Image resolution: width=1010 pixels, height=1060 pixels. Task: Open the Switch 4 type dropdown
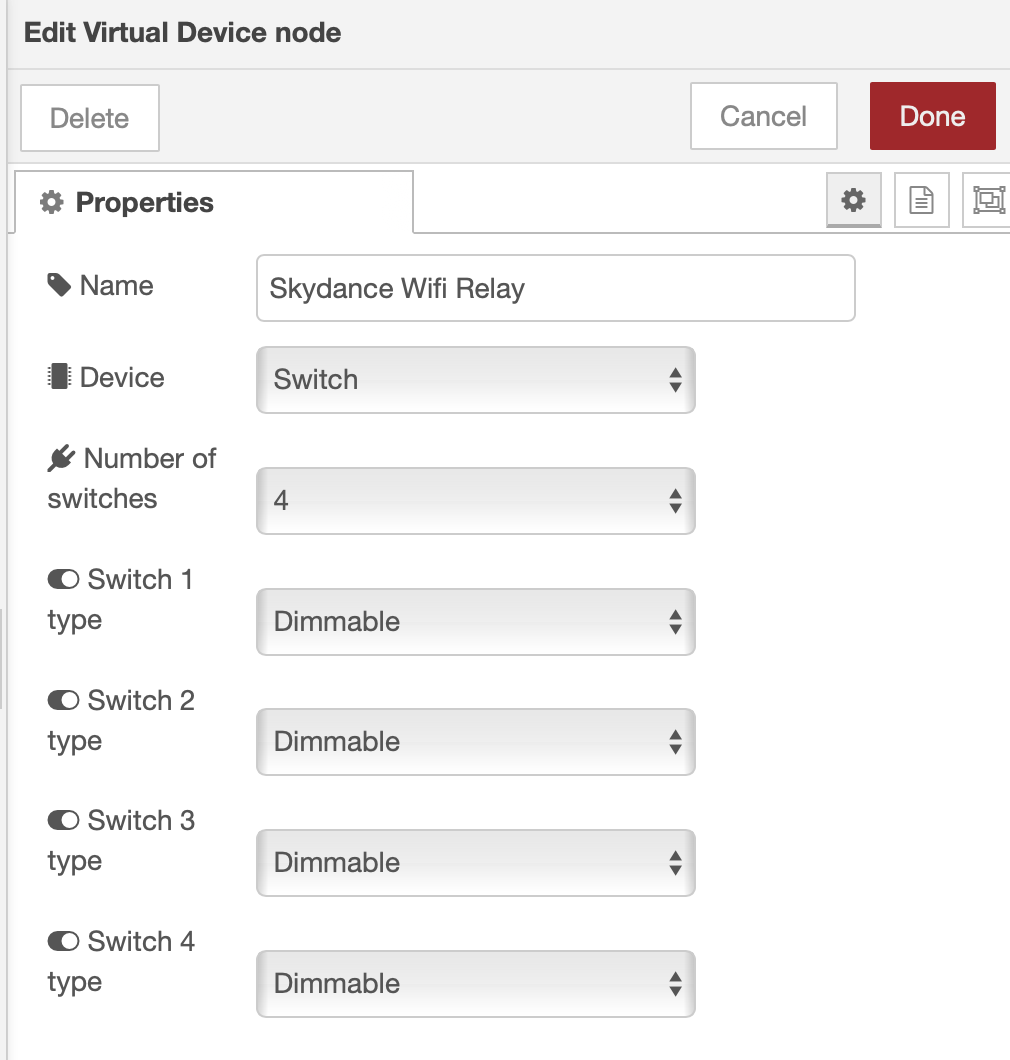coord(475,984)
